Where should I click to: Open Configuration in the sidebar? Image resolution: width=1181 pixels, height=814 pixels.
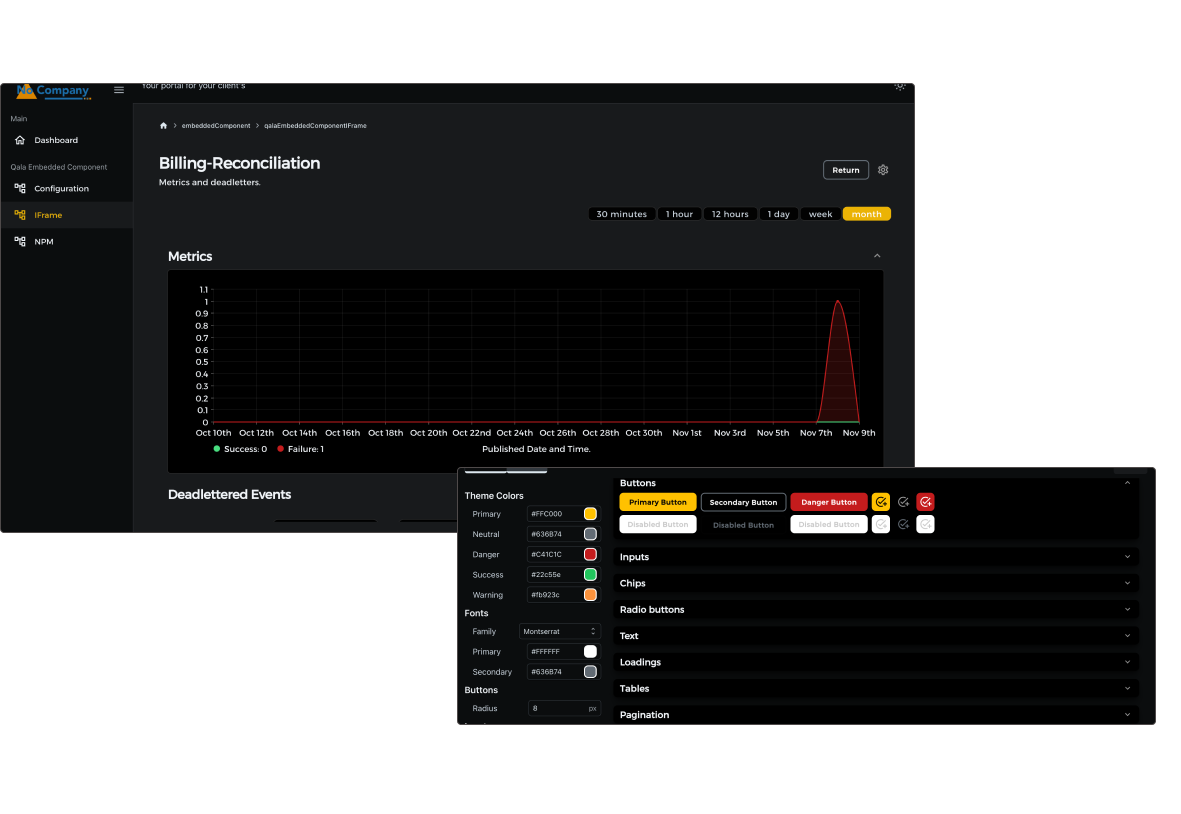(66, 188)
